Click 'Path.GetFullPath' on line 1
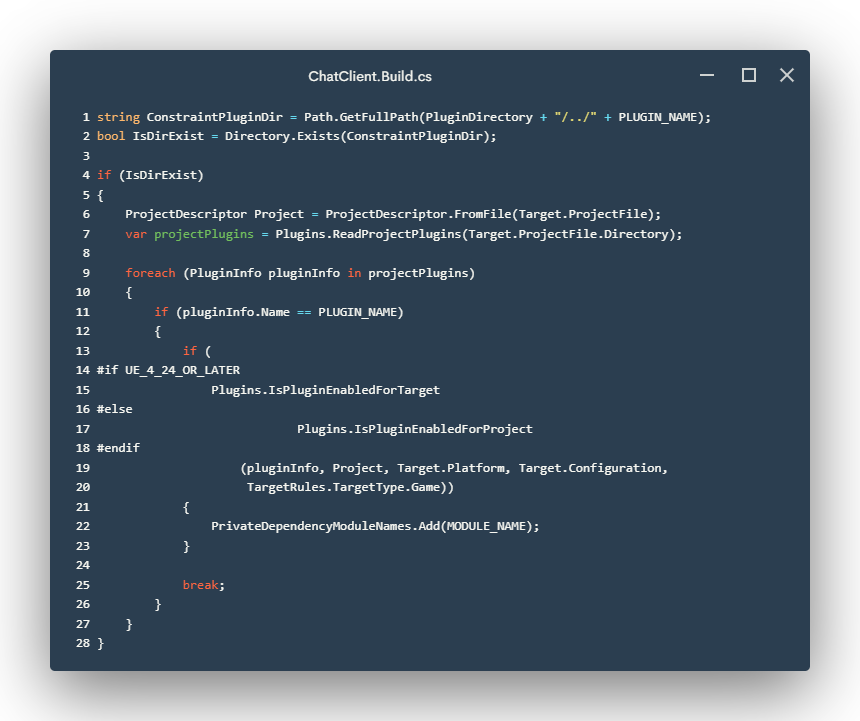 click(x=361, y=117)
